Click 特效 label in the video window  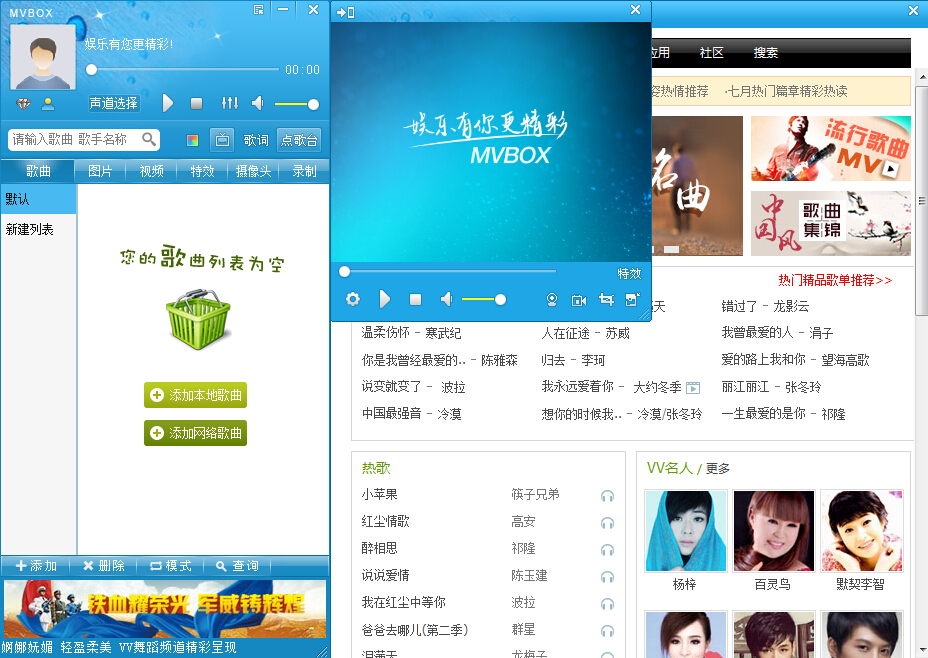[x=629, y=273]
